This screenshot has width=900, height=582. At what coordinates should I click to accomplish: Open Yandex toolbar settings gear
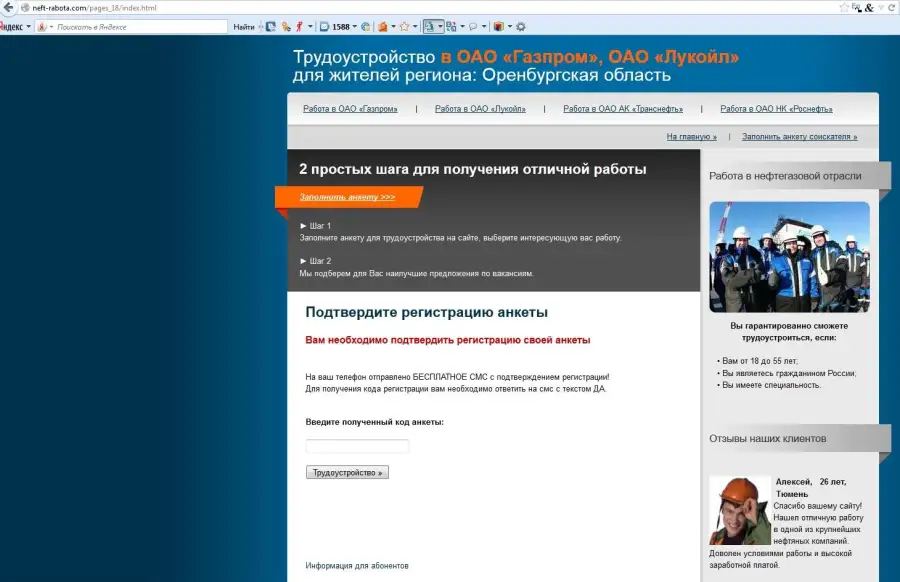click(x=521, y=27)
